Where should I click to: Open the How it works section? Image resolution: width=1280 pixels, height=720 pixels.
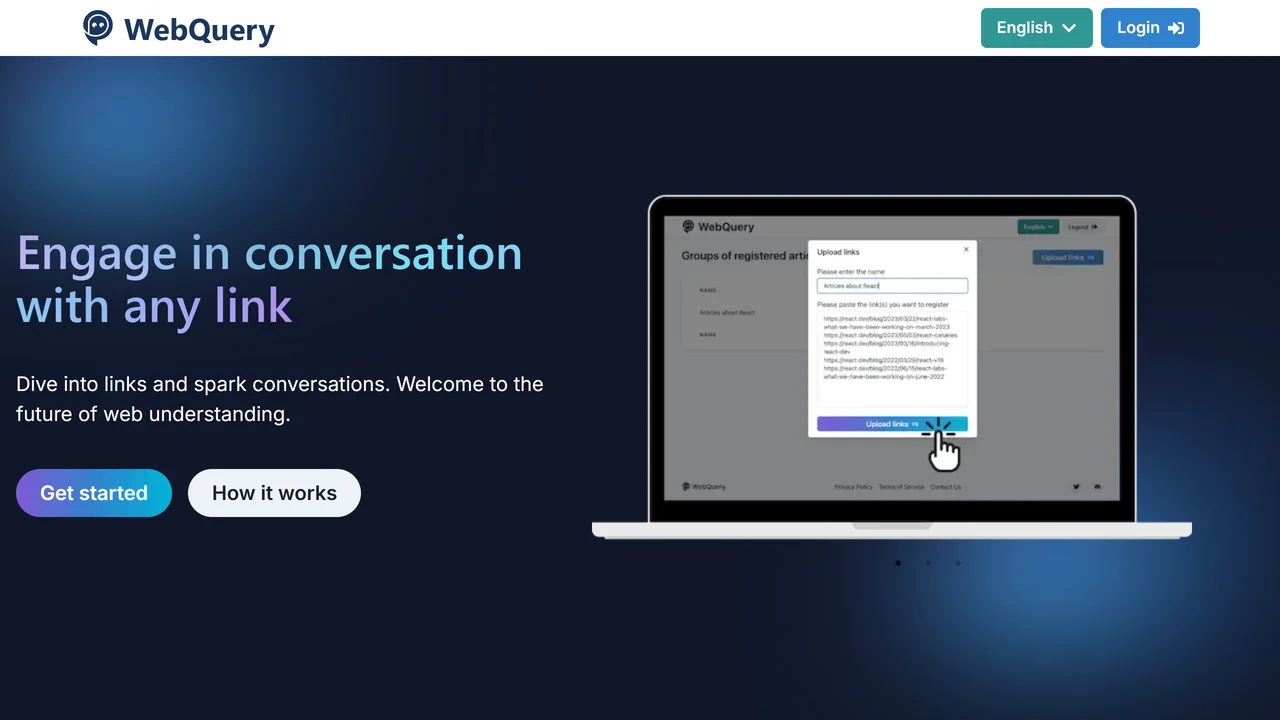tap(274, 493)
